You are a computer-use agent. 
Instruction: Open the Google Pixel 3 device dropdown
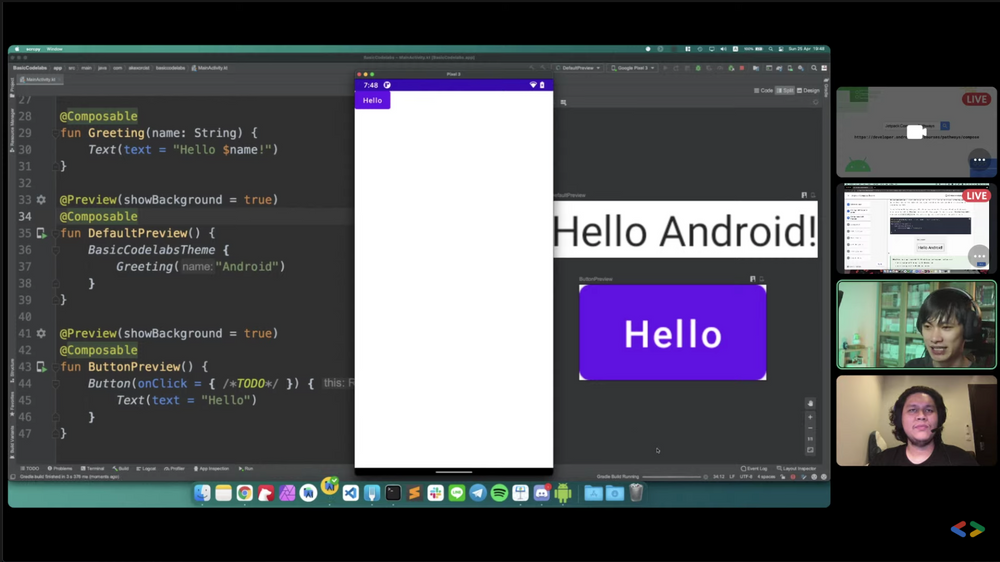[x=633, y=68]
